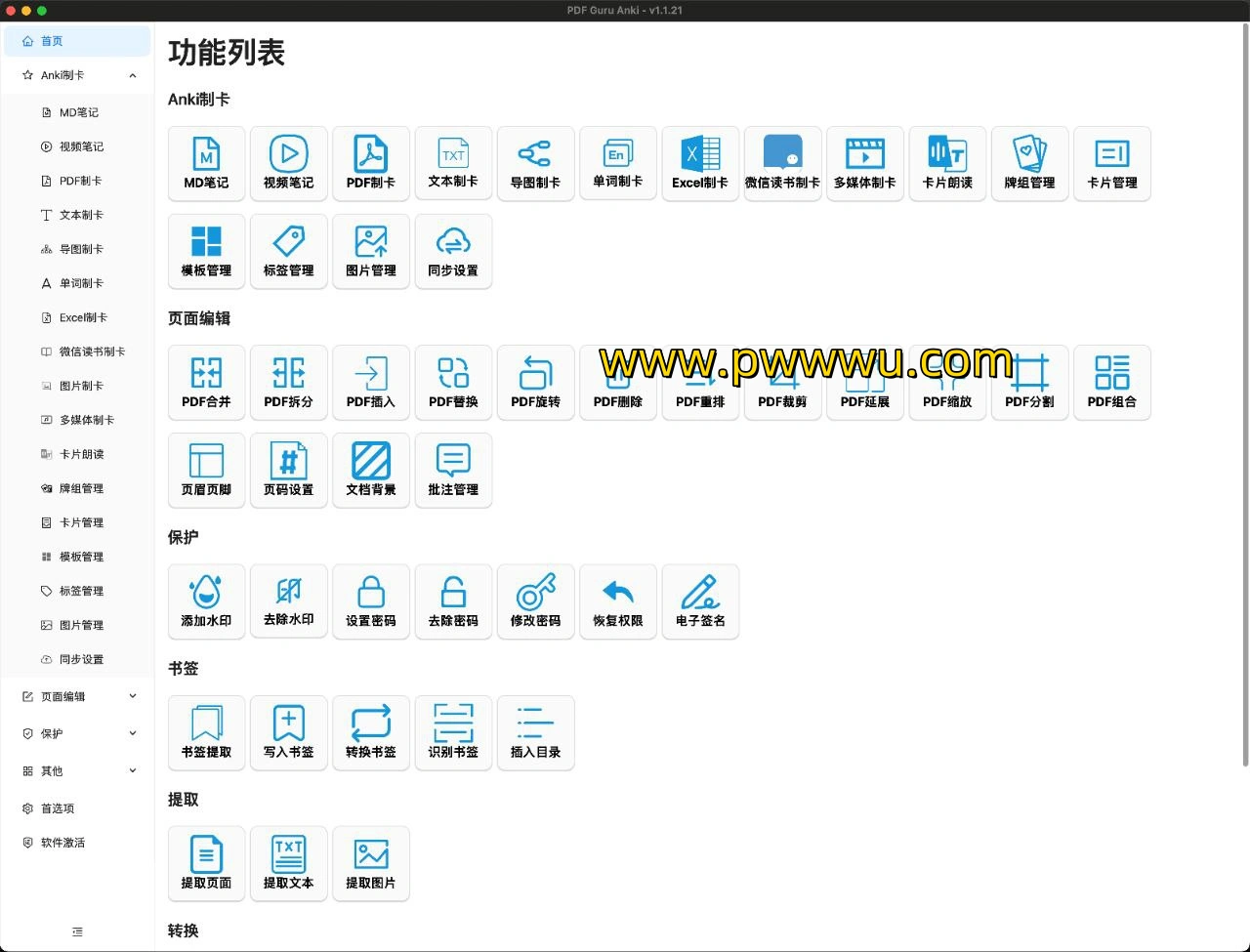Open the 恢复权限 tool
This screenshot has width=1250, height=952.
tap(618, 601)
